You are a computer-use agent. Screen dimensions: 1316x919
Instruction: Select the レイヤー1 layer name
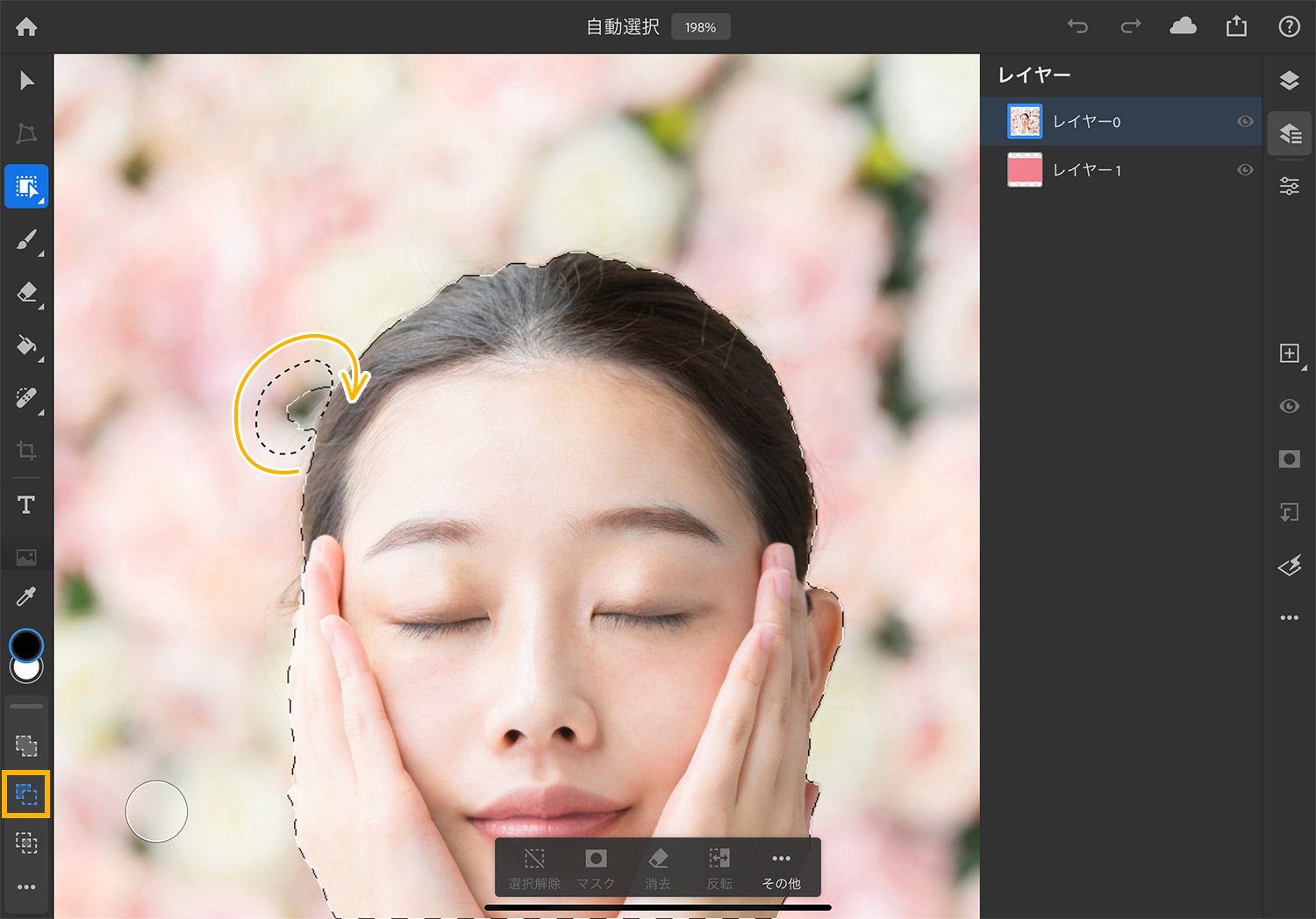pos(1086,169)
